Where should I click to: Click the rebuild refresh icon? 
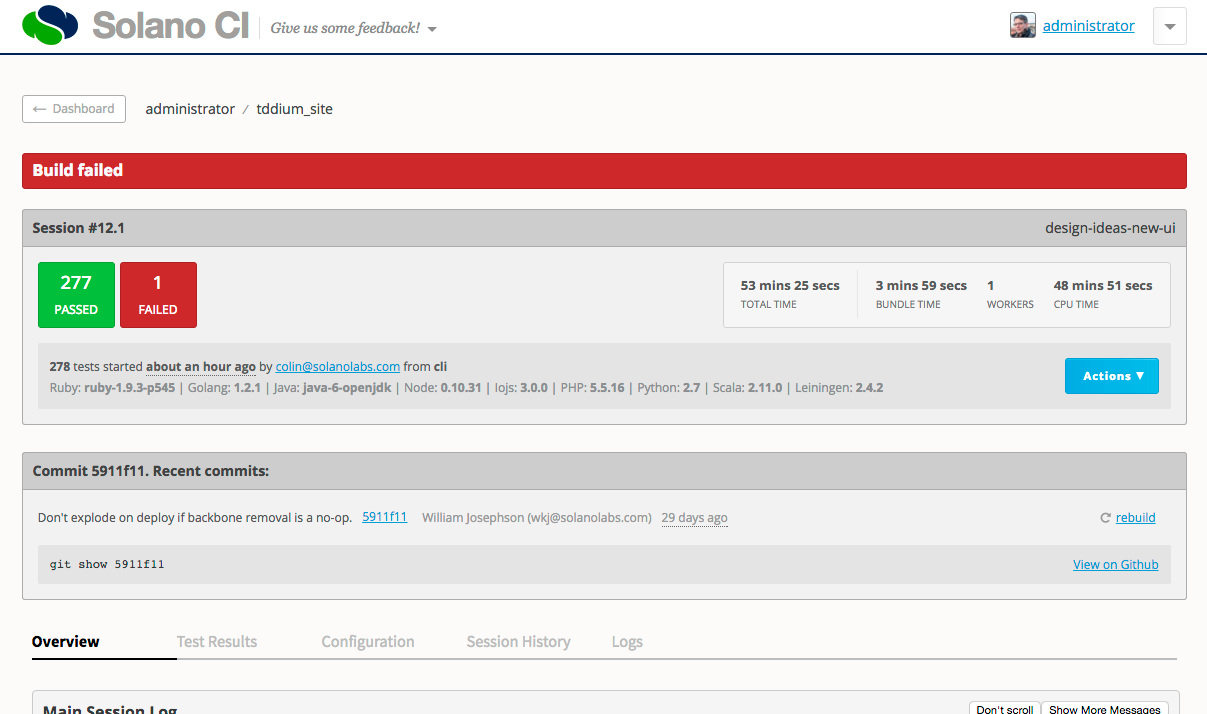(x=1105, y=518)
